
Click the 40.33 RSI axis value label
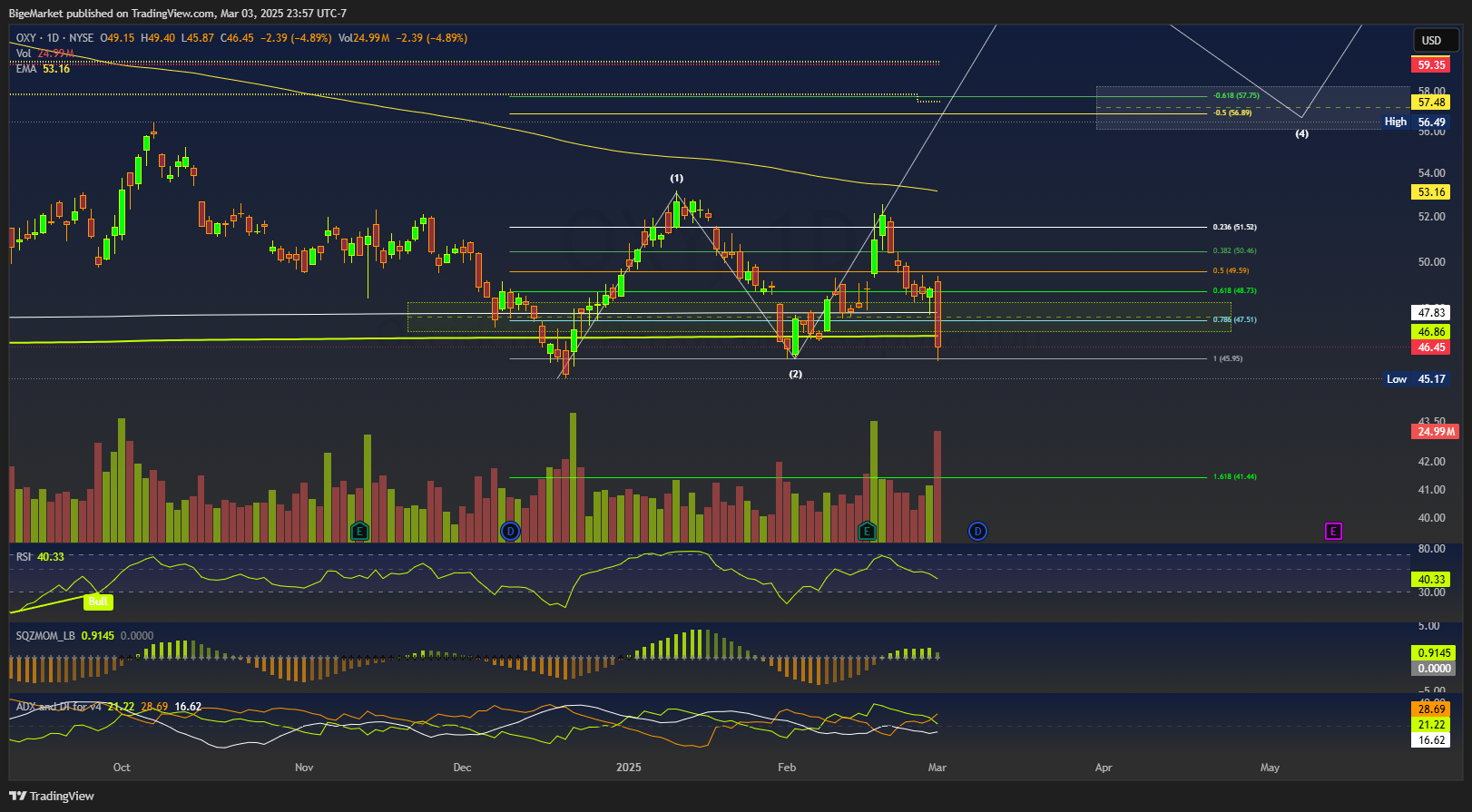coord(1431,580)
